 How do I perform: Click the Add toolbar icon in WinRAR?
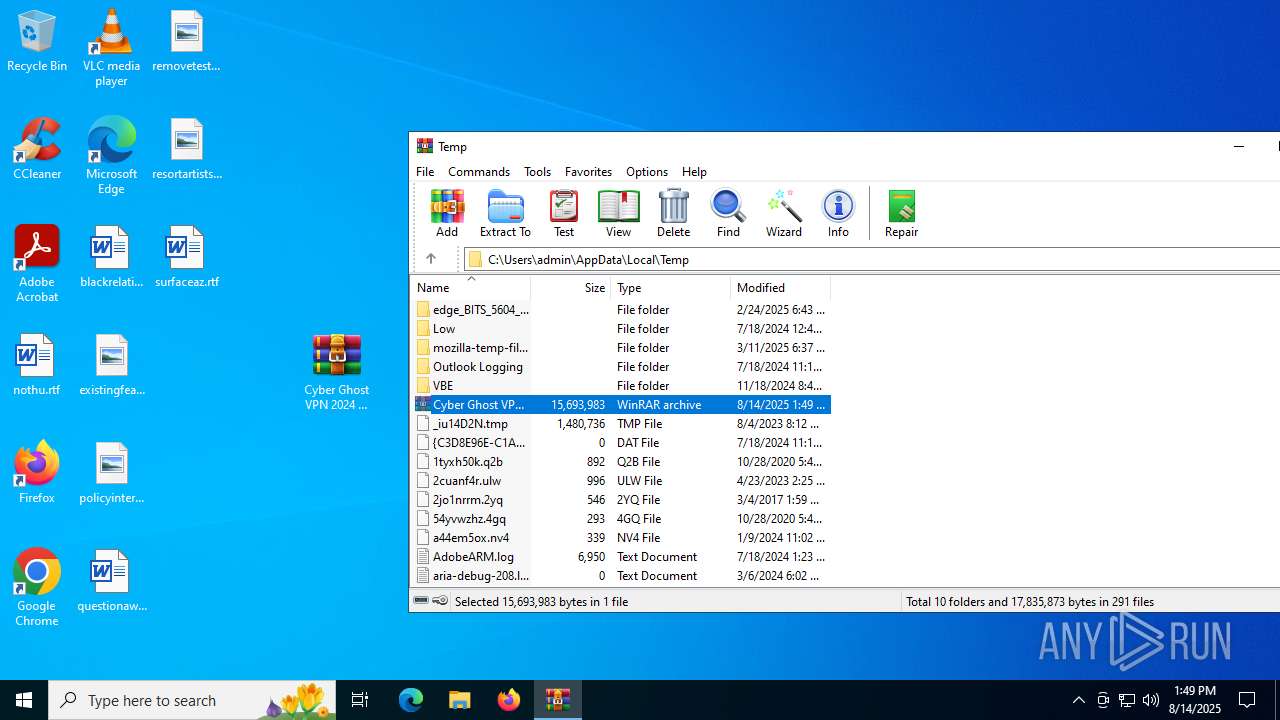pos(447,214)
